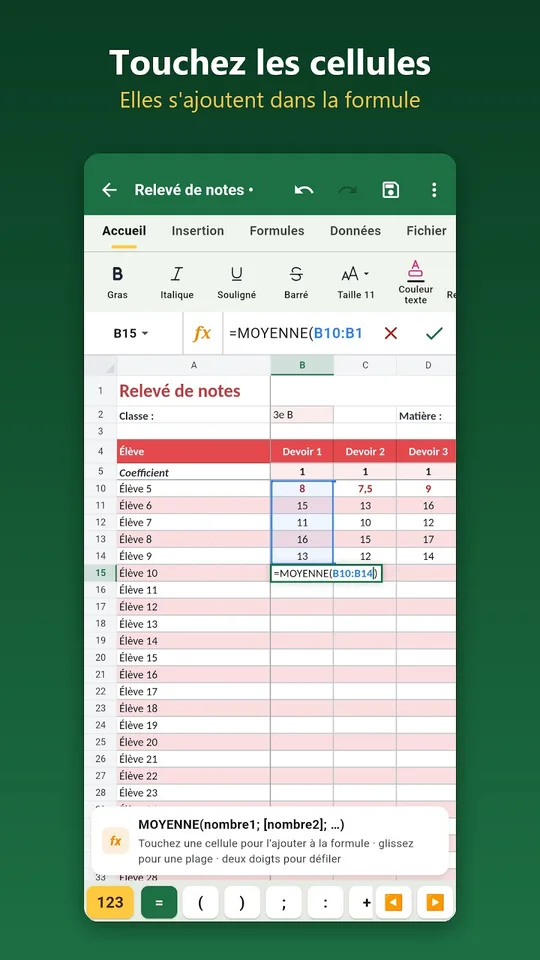Open the three-dot overflow menu
This screenshot has width=540, height=960.
434,190
